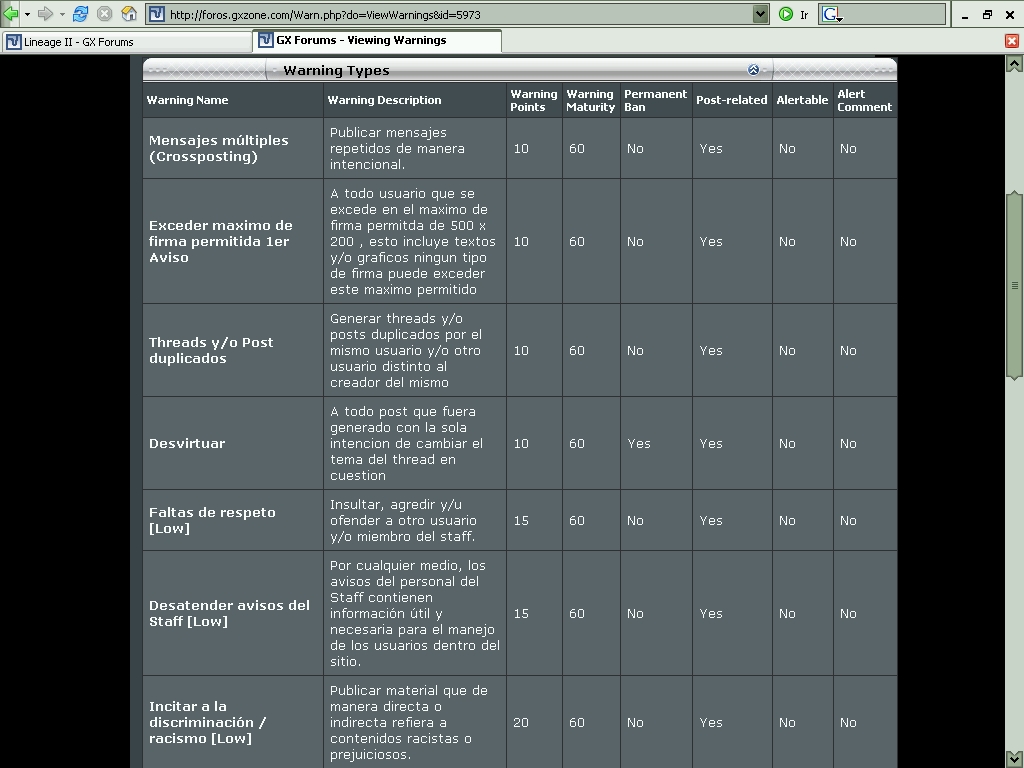Click the Insultar, agredir y/u ofender description
The width and height of the screenshot is (1024, 768).
click(403, 520)
